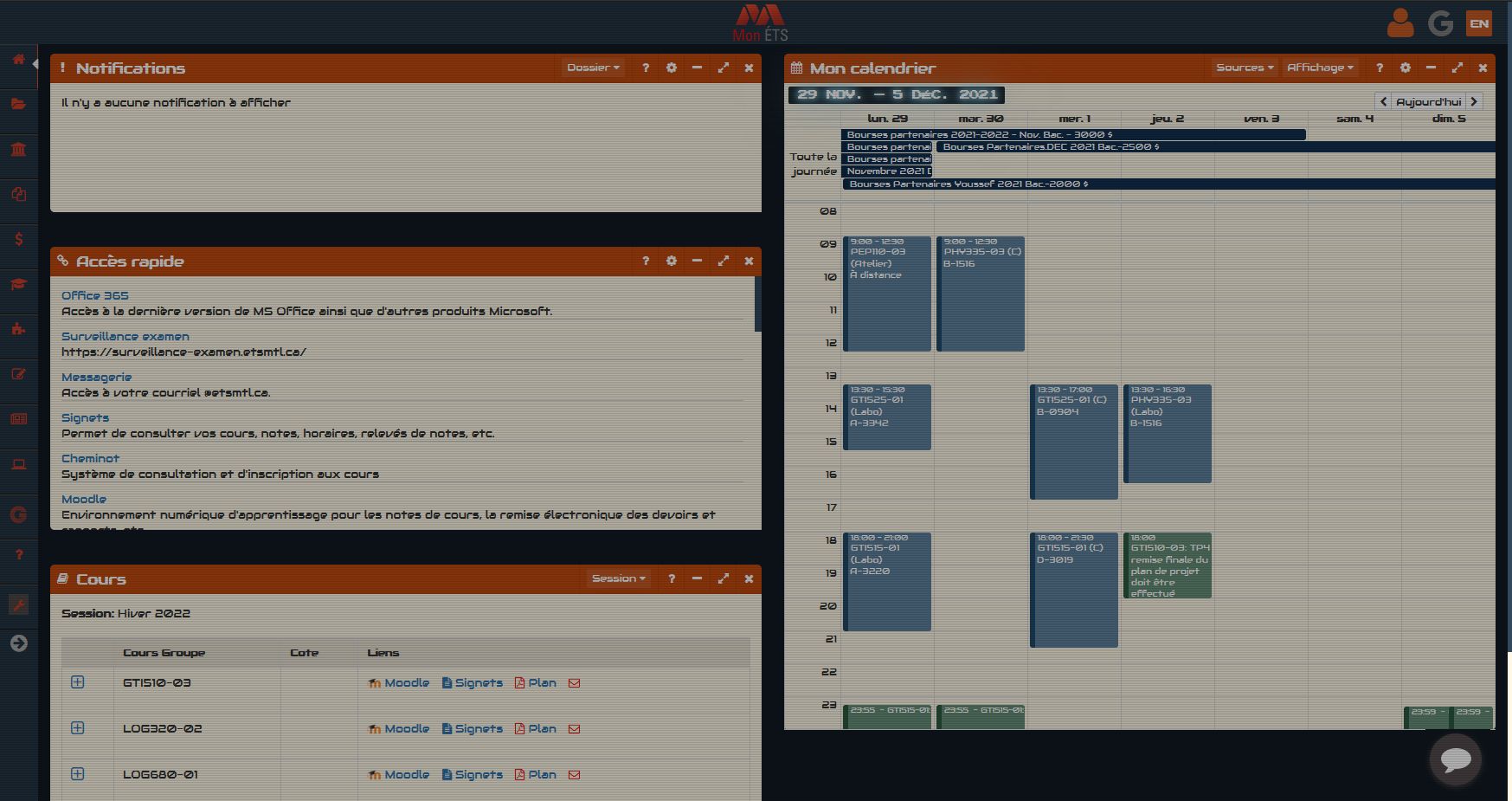
Task: Switch language with the EN button
Action: (1479, 23)
